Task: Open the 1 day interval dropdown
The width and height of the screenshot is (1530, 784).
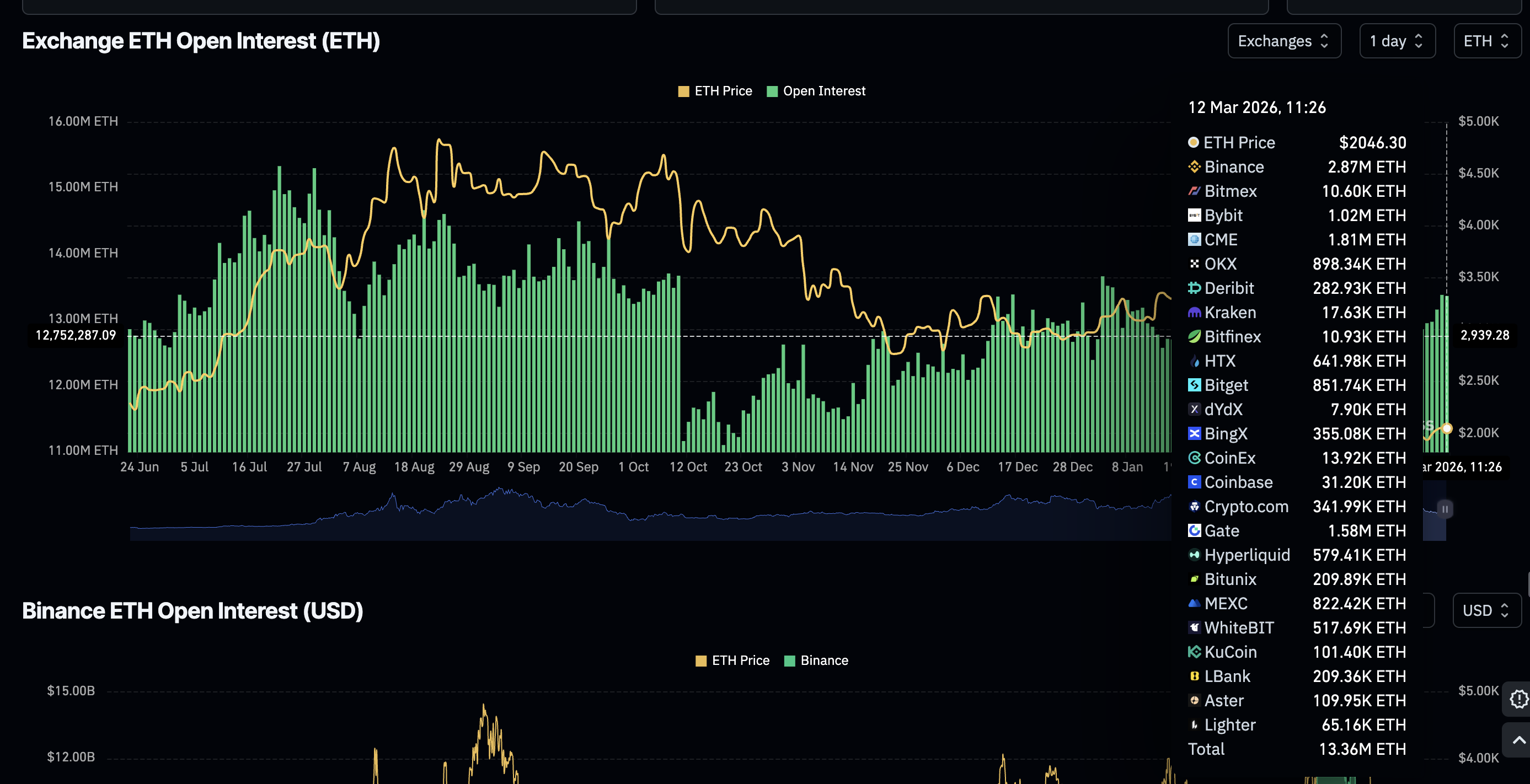Action: [x=1397, y=41]
